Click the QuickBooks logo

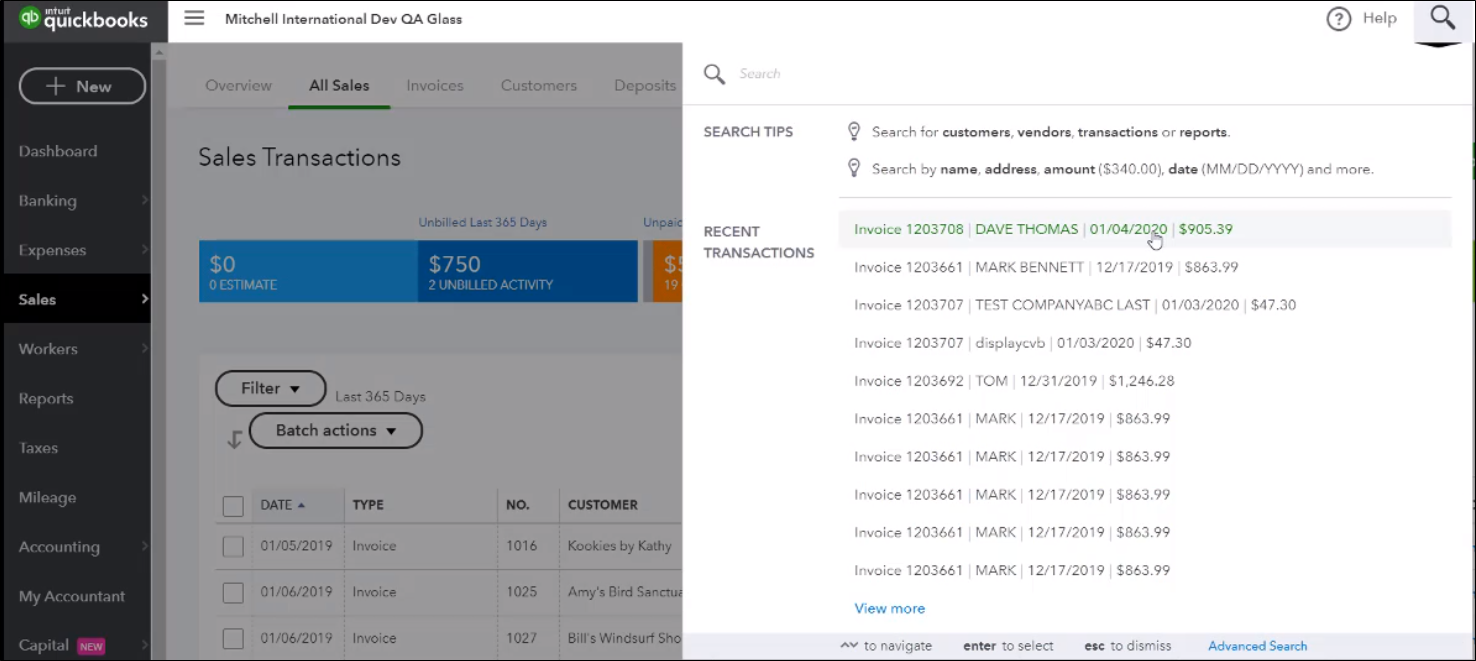pyautogui.click(x=83, y=19)
